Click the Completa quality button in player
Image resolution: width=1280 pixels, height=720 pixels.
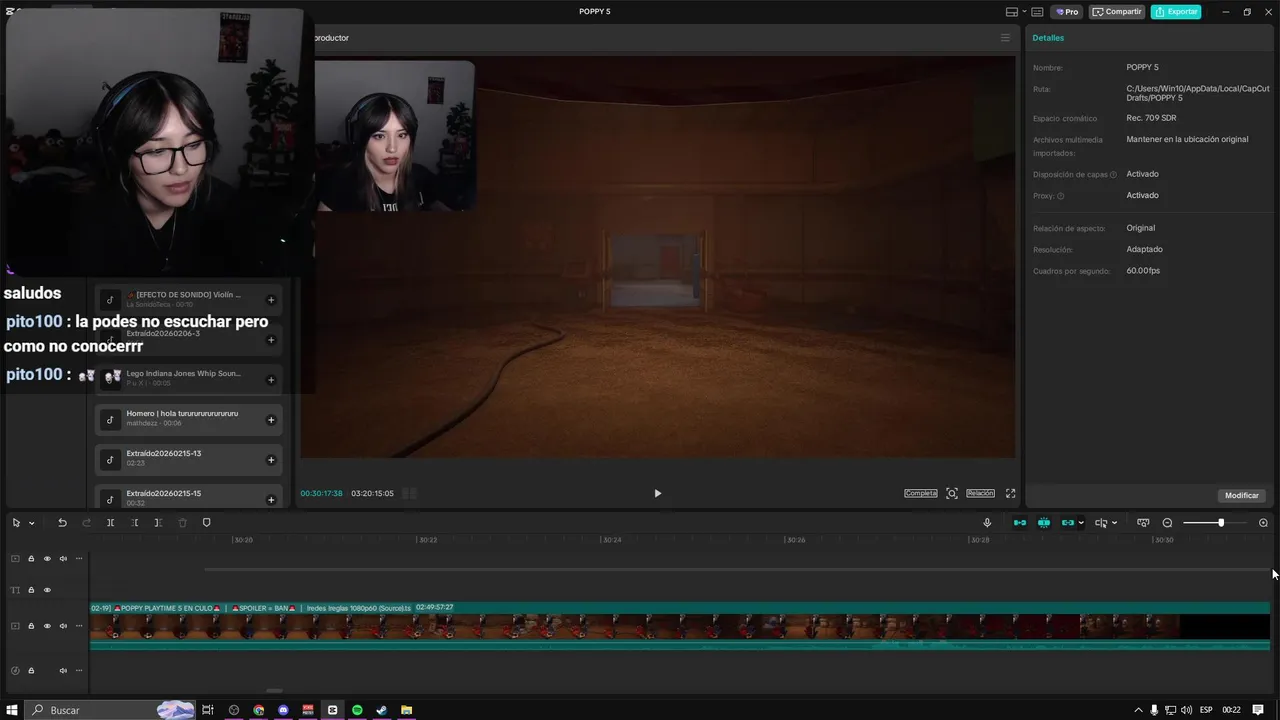tap(921, 493)
